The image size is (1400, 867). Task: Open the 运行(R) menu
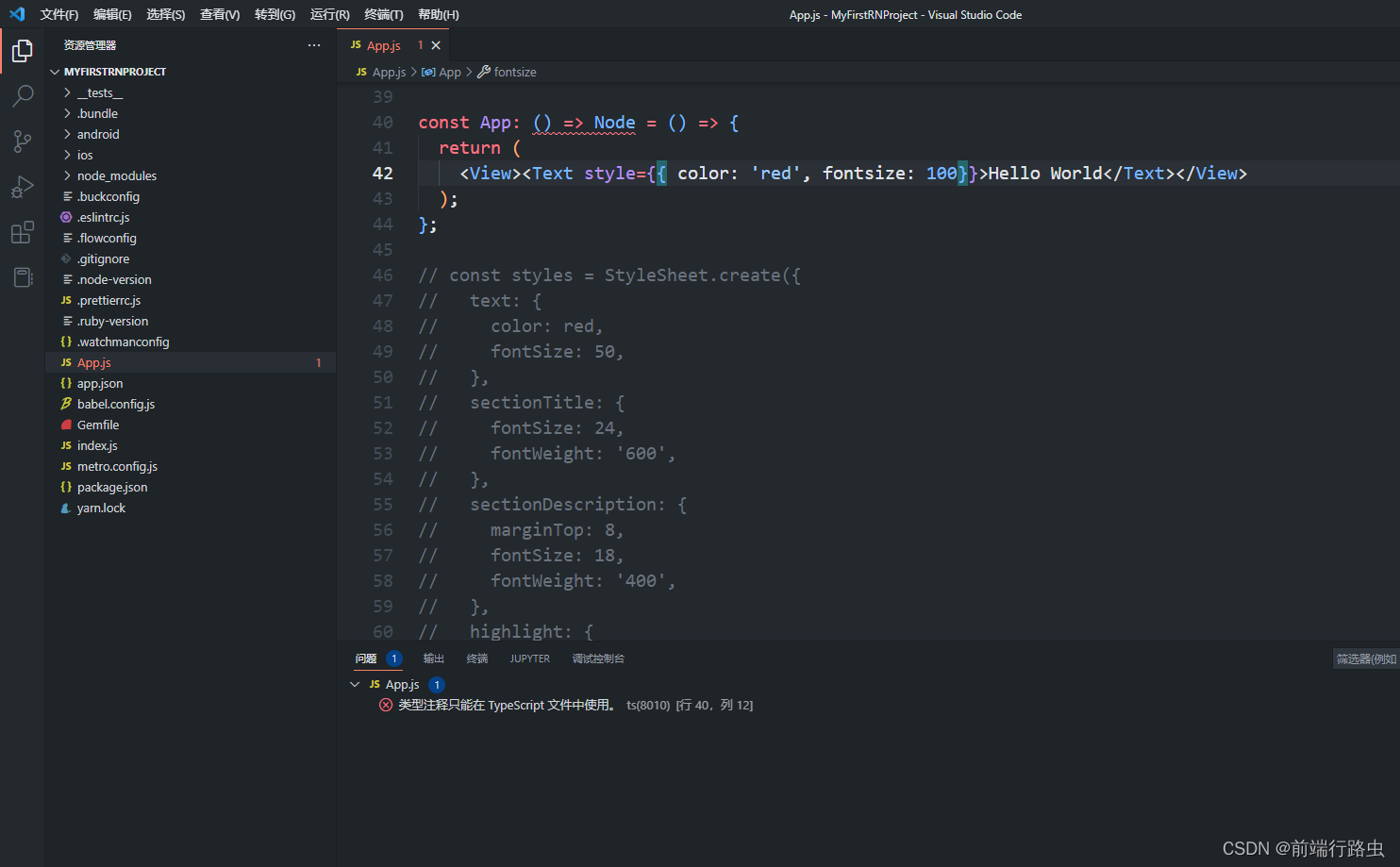(330, 14)
